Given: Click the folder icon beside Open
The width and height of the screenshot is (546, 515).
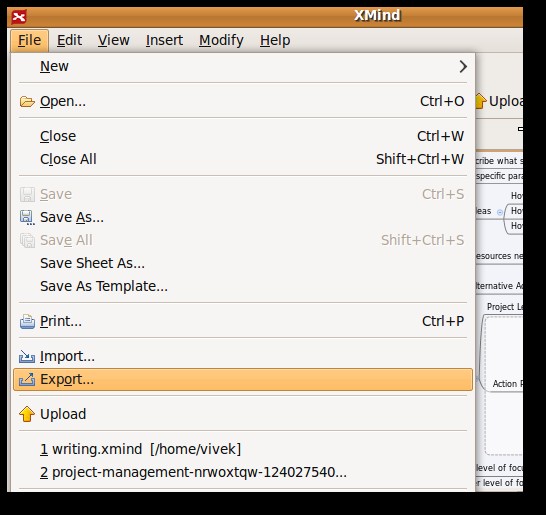Looking at the screenshot, I should [x=27, y=102].
